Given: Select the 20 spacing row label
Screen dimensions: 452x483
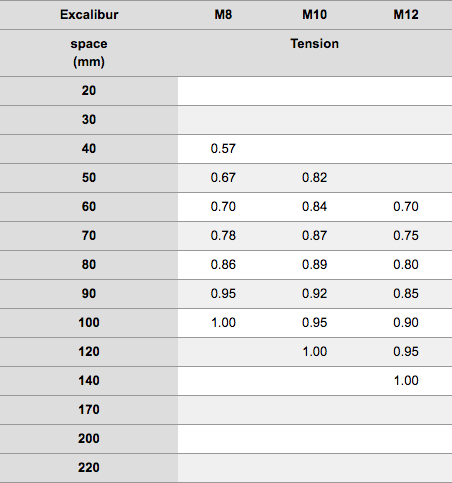Looking at the screenshot, I should pyautogui.click(x=89, y=91).
